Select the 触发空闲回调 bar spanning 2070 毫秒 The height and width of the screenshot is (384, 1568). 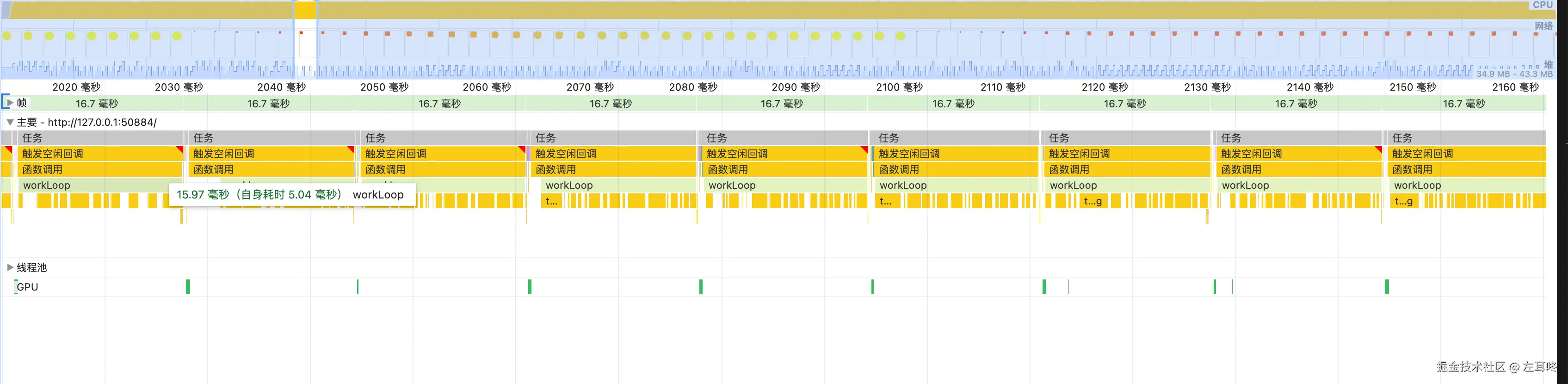click(x=614, y=154)
